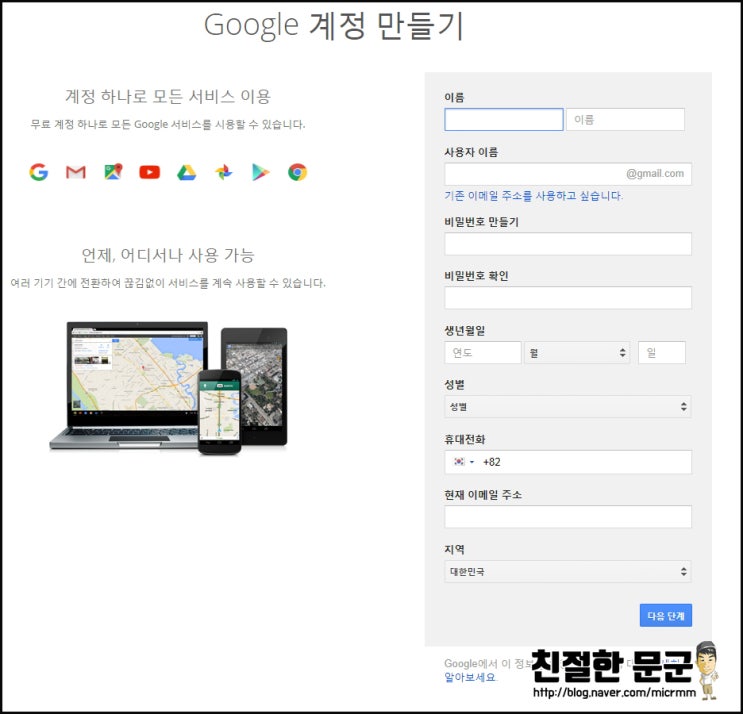Focus the 비밀번호 만들기 field
The height and width of the screenshot is (714, 743).
[568, 244]
